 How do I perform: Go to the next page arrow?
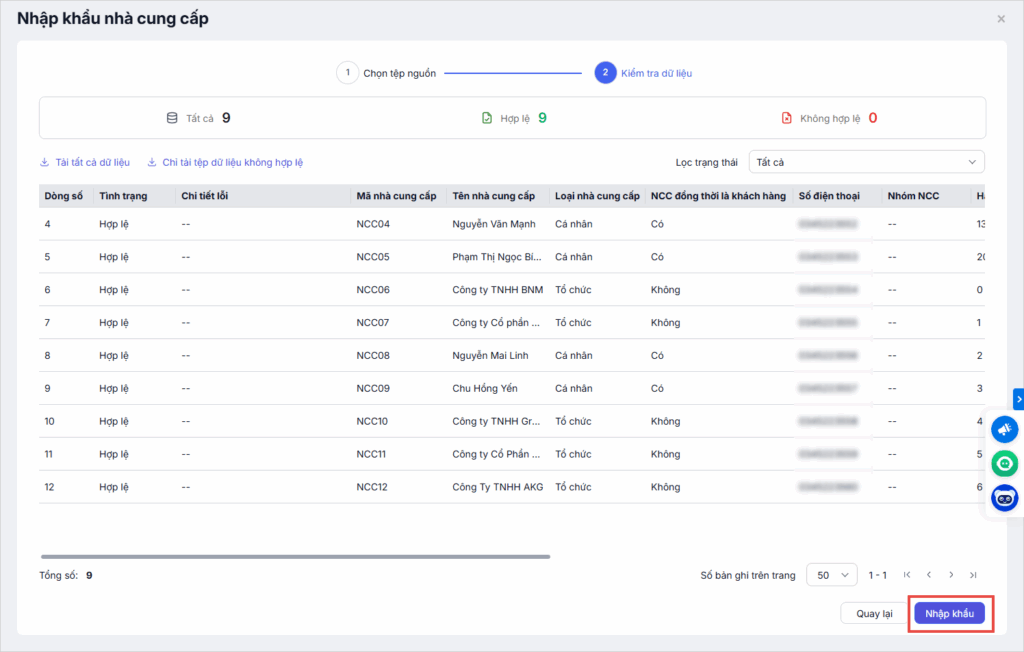coord(951,575)
